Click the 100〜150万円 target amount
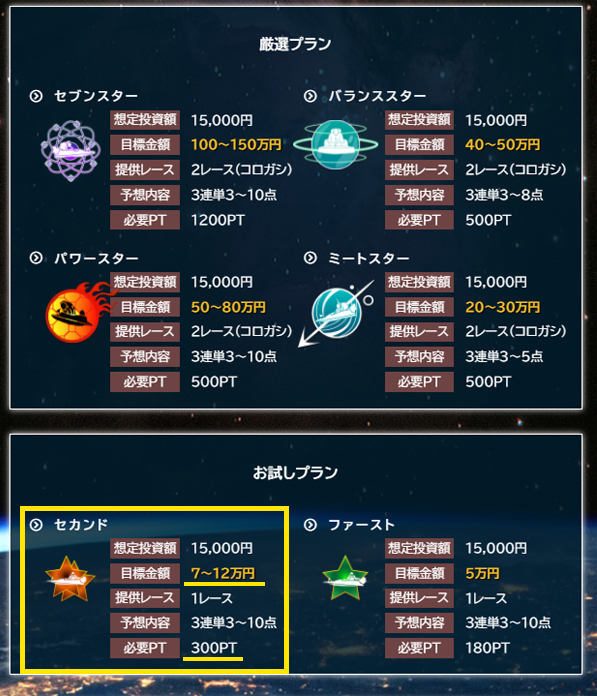The width and height of the screenshot is (597, 696). pos(236,145)
